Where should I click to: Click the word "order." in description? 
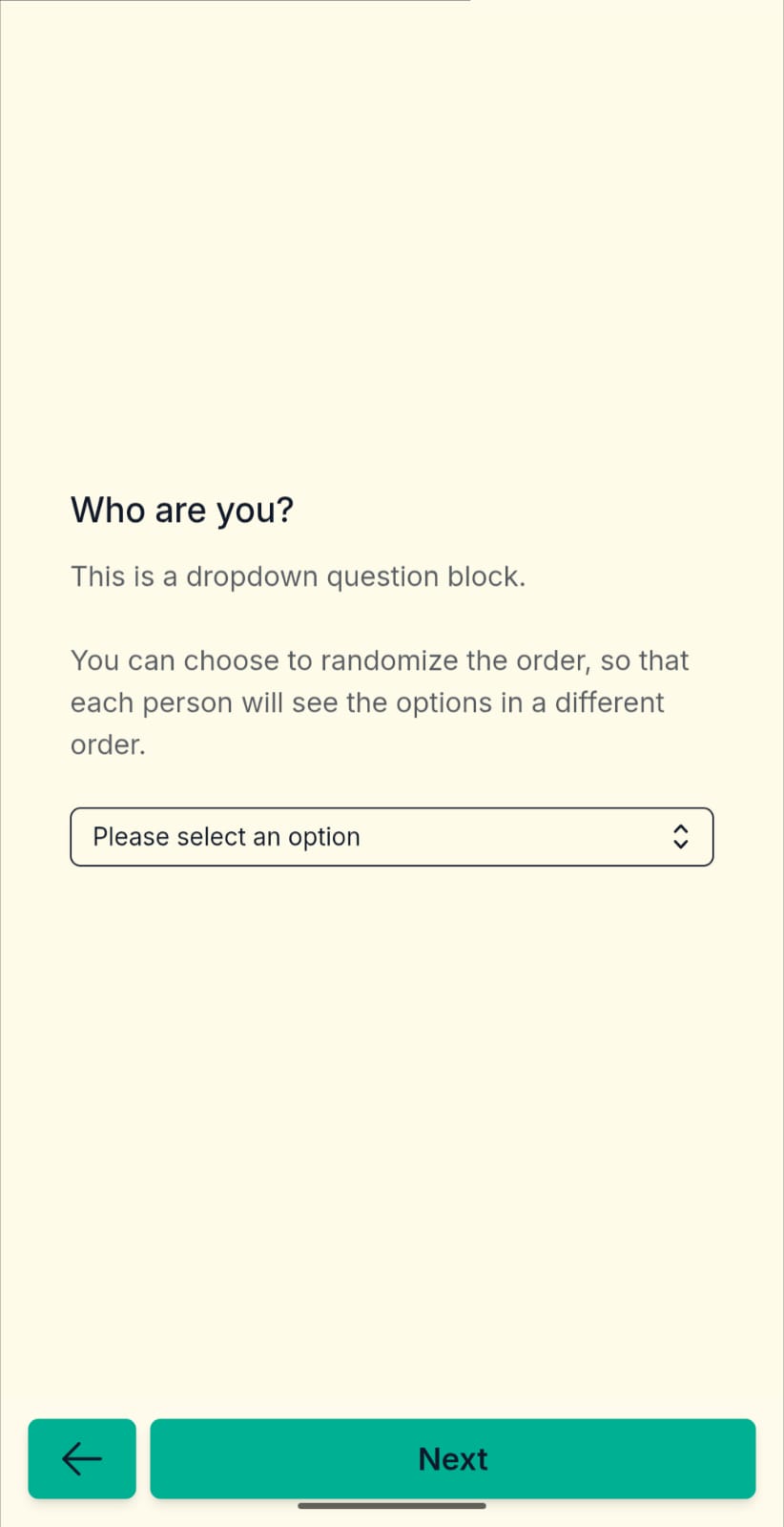point(108,744)
